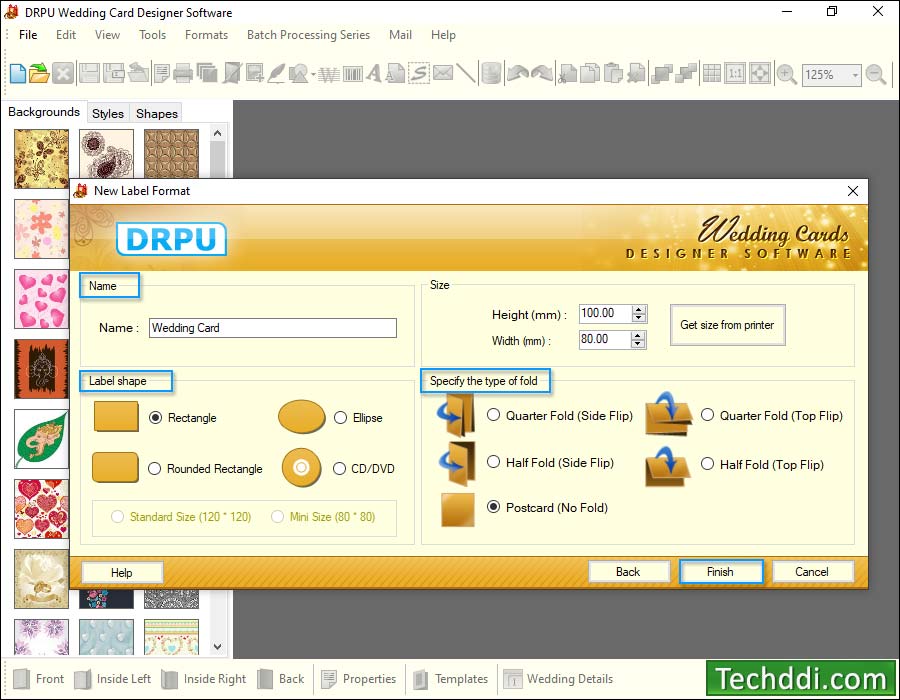The image size is (900, 700).
Task: Click the New document toolbar icon
Action: click(x=18, y=74)
